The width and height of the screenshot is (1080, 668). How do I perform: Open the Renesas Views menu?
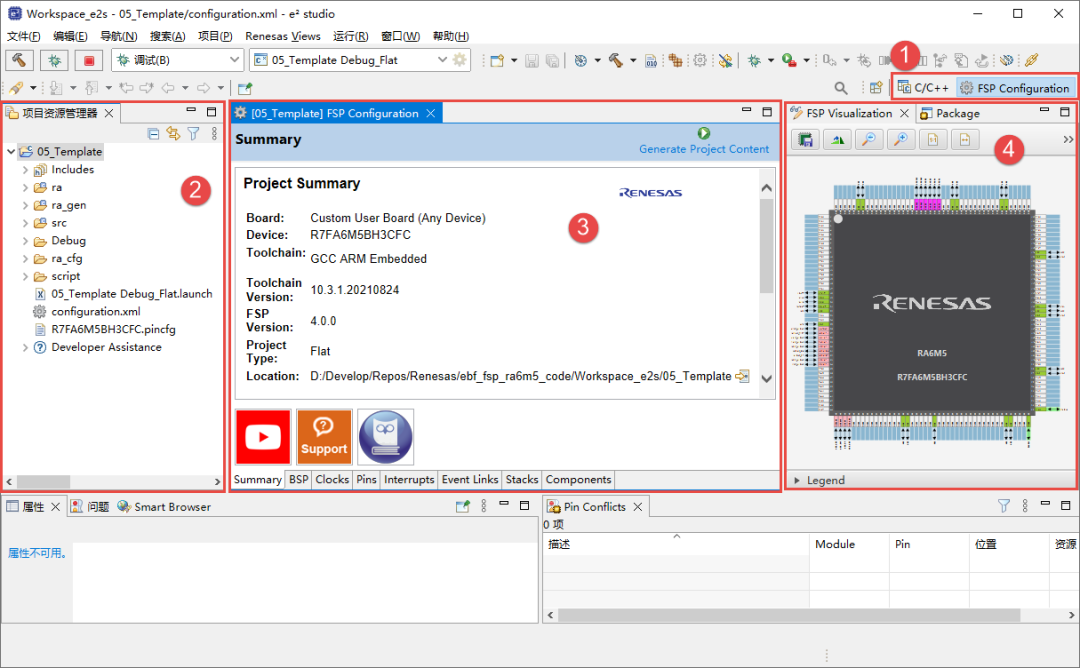pos(282,36)
